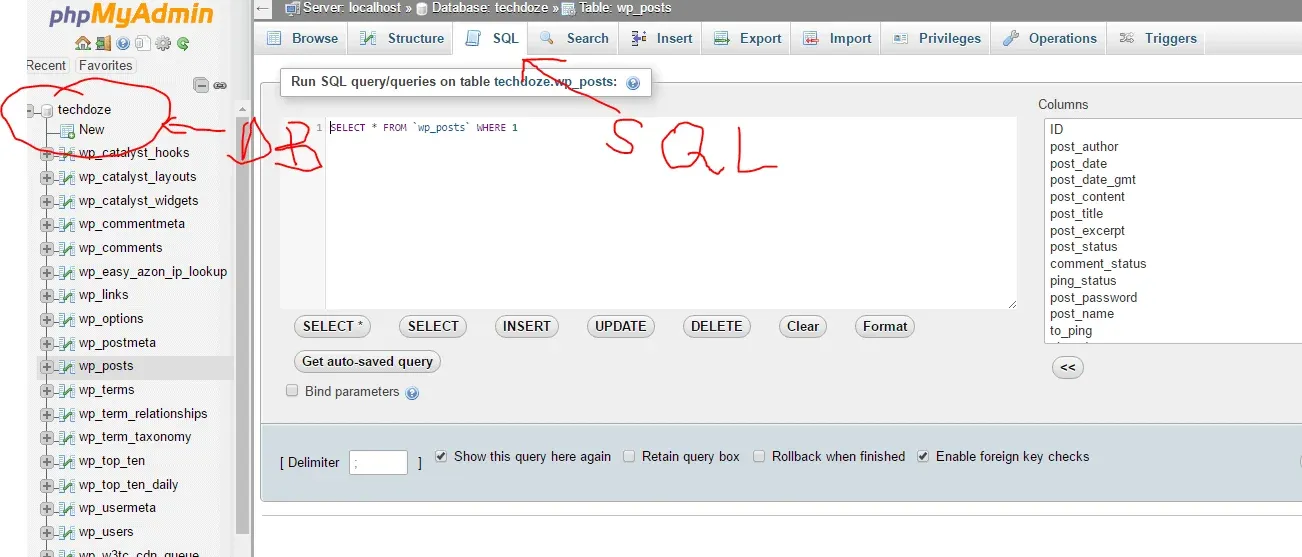Expand the wp_easy_azon_ip_lookup table node
The height and width of the screenshot is (557, 1302).
click(46, 272)
